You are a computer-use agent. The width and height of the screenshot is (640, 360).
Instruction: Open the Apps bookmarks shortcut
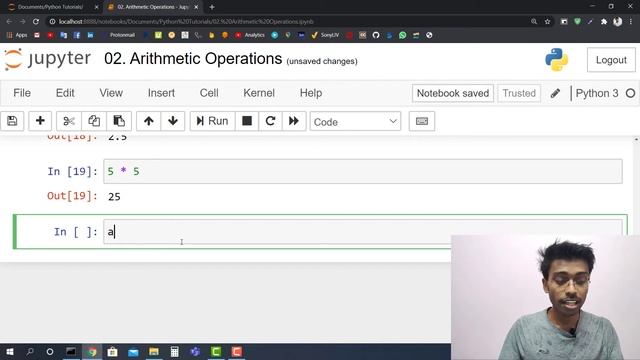[x=17, y=35]
